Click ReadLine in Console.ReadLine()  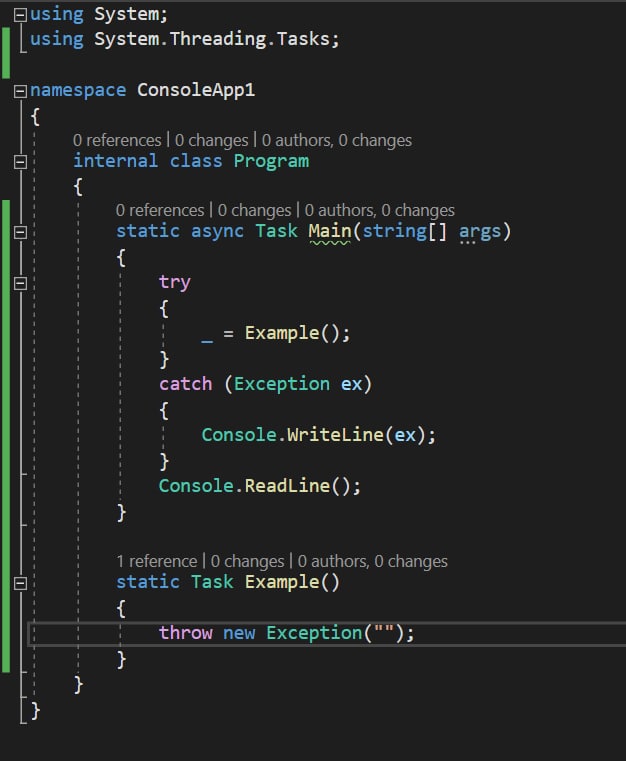[287, 485]
